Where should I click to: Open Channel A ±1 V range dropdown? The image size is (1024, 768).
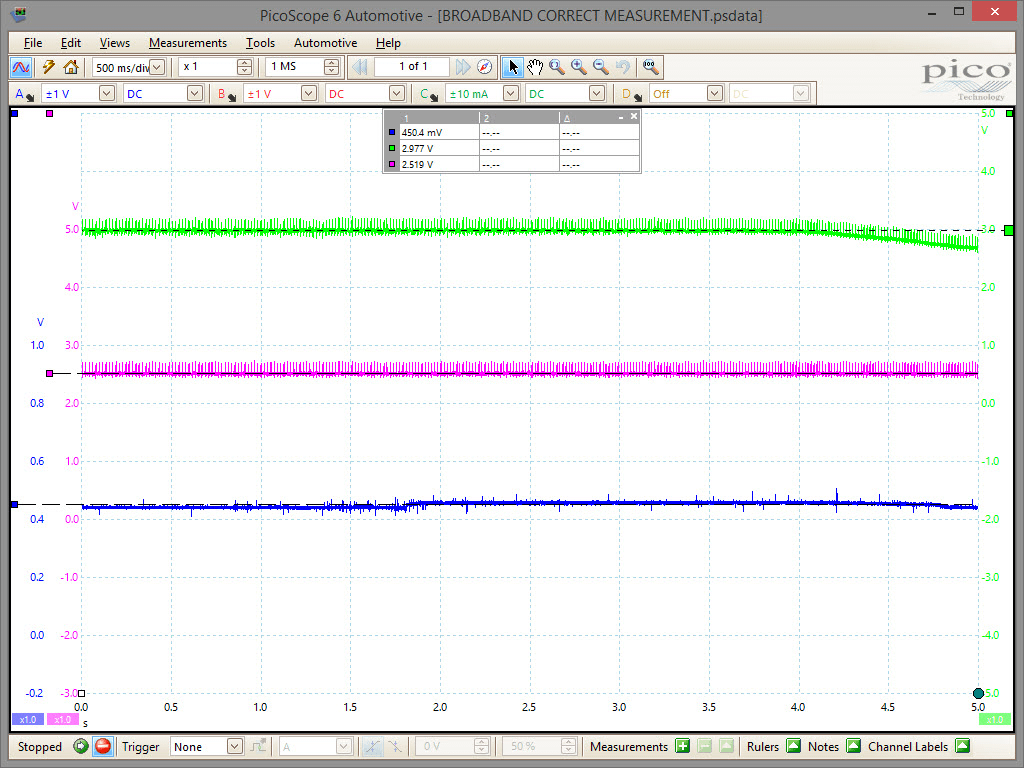coord(107,93)
